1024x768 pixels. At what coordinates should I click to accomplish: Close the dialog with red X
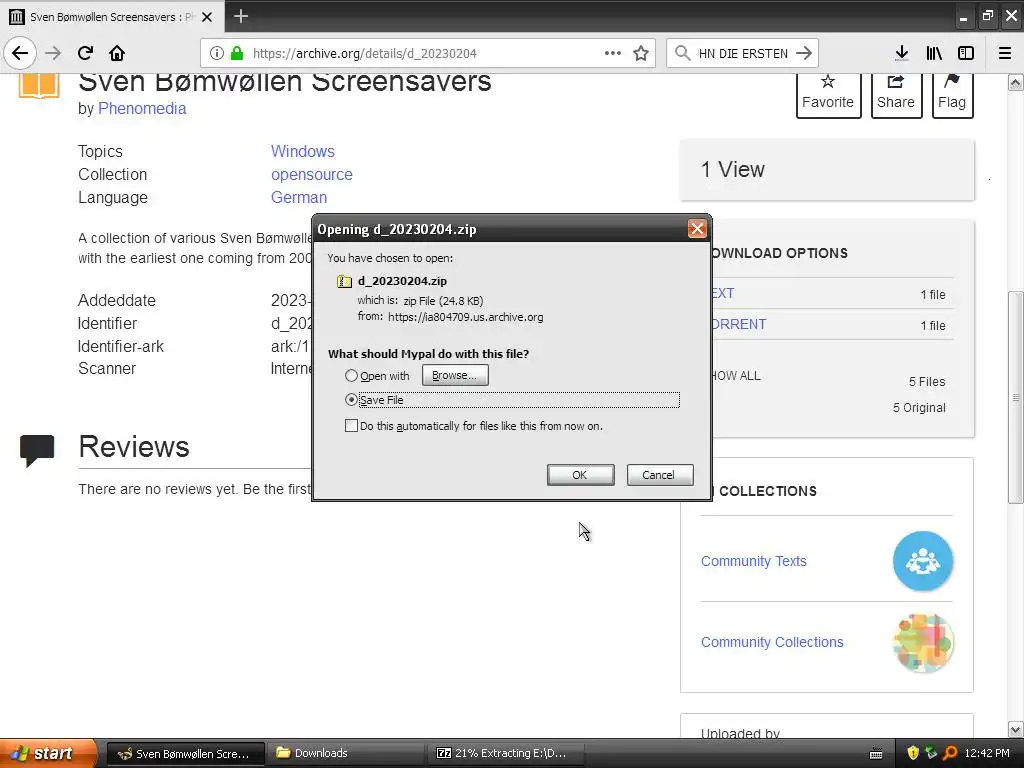[x=697, y=229]
